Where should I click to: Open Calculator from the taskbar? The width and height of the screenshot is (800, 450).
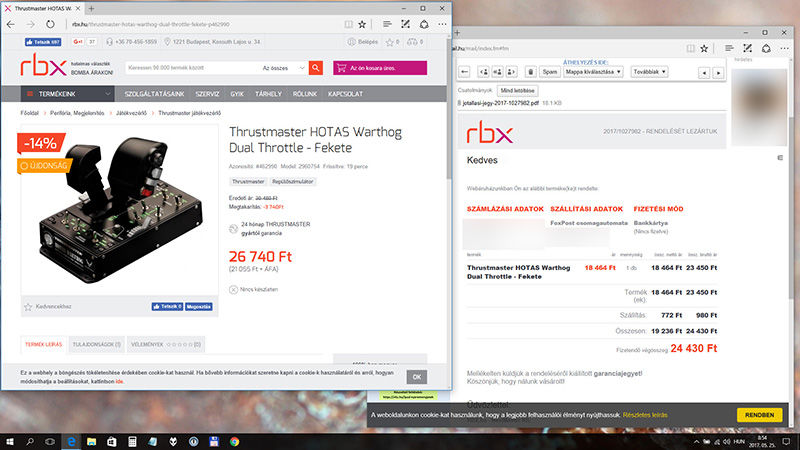pyautogui.click(x=132, y=442)
